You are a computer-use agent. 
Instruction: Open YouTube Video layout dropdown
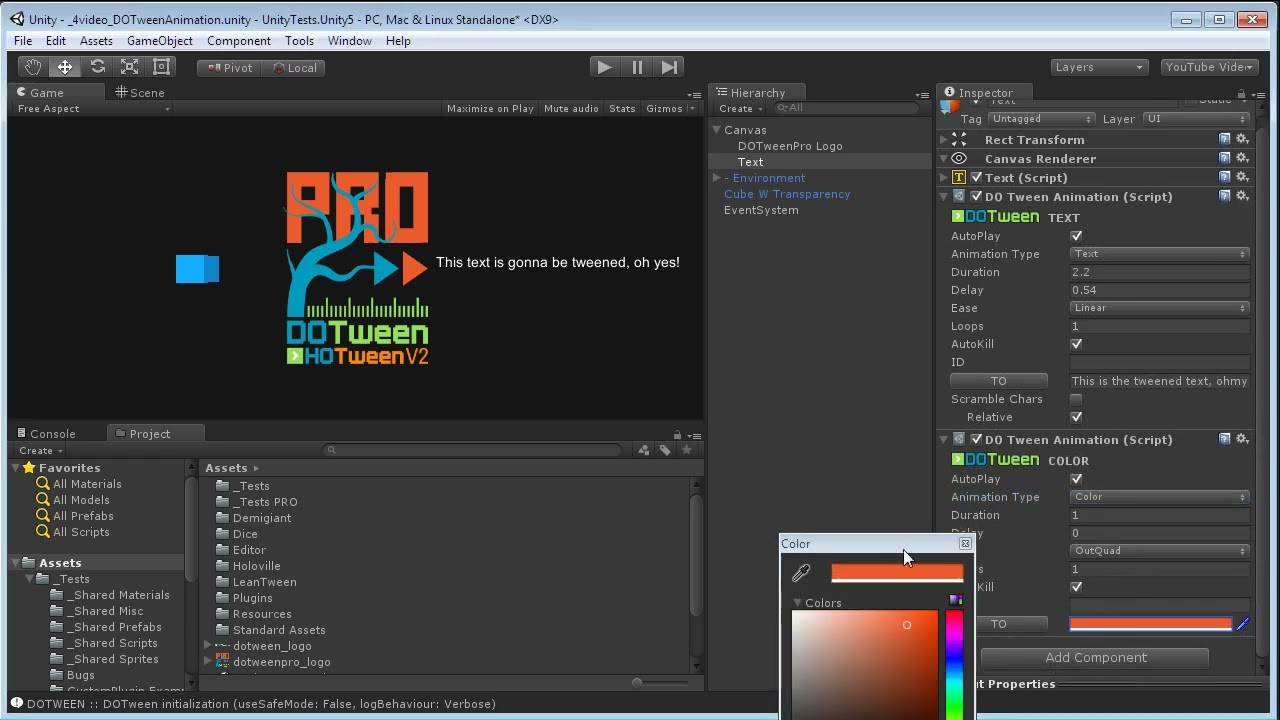1210,67
